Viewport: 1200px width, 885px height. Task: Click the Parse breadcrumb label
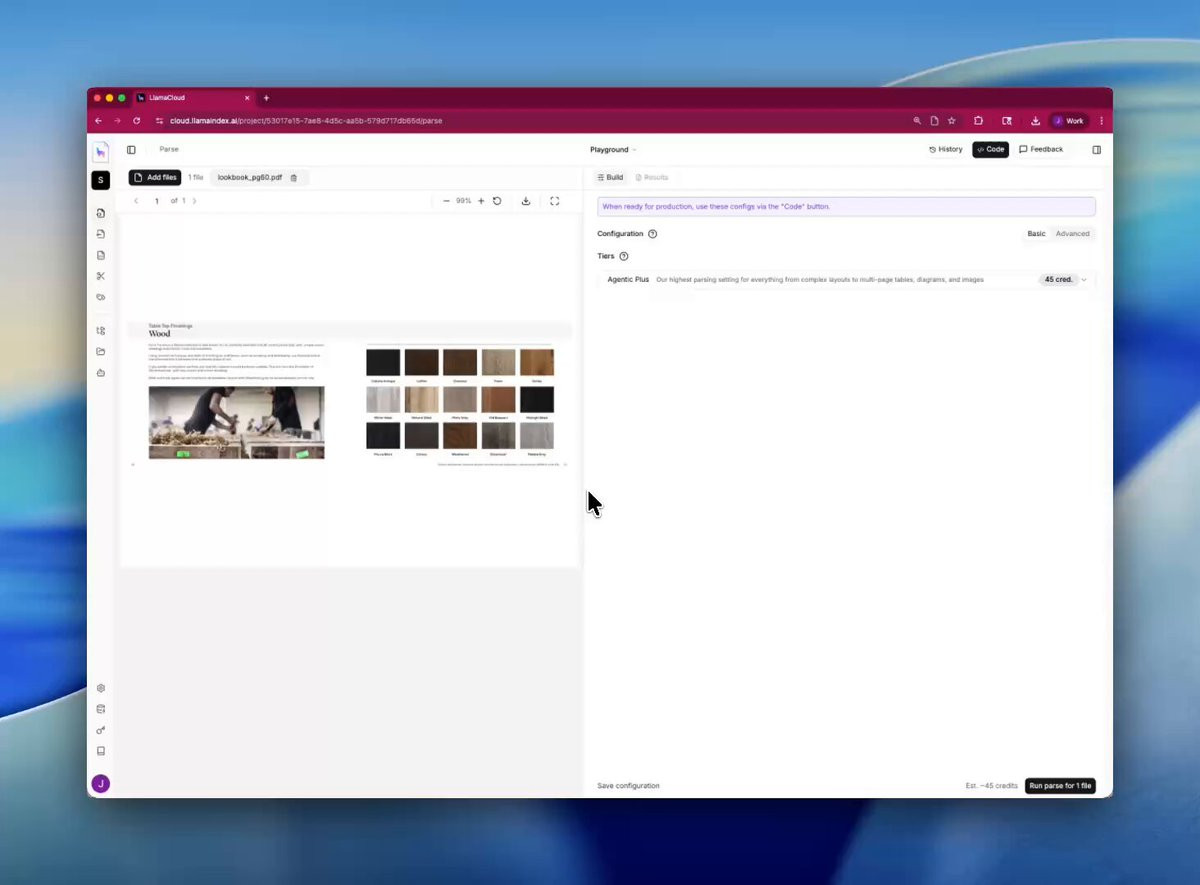click(169, 150)
